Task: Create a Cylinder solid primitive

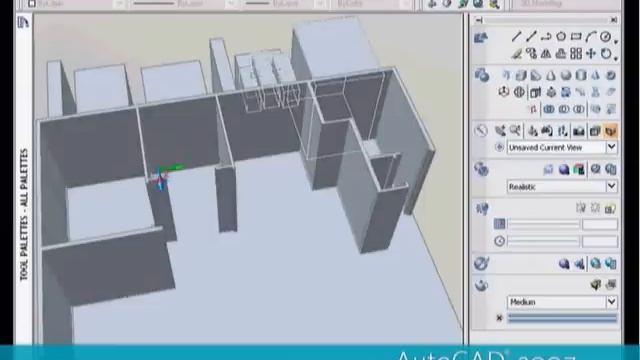Action: 580,76
